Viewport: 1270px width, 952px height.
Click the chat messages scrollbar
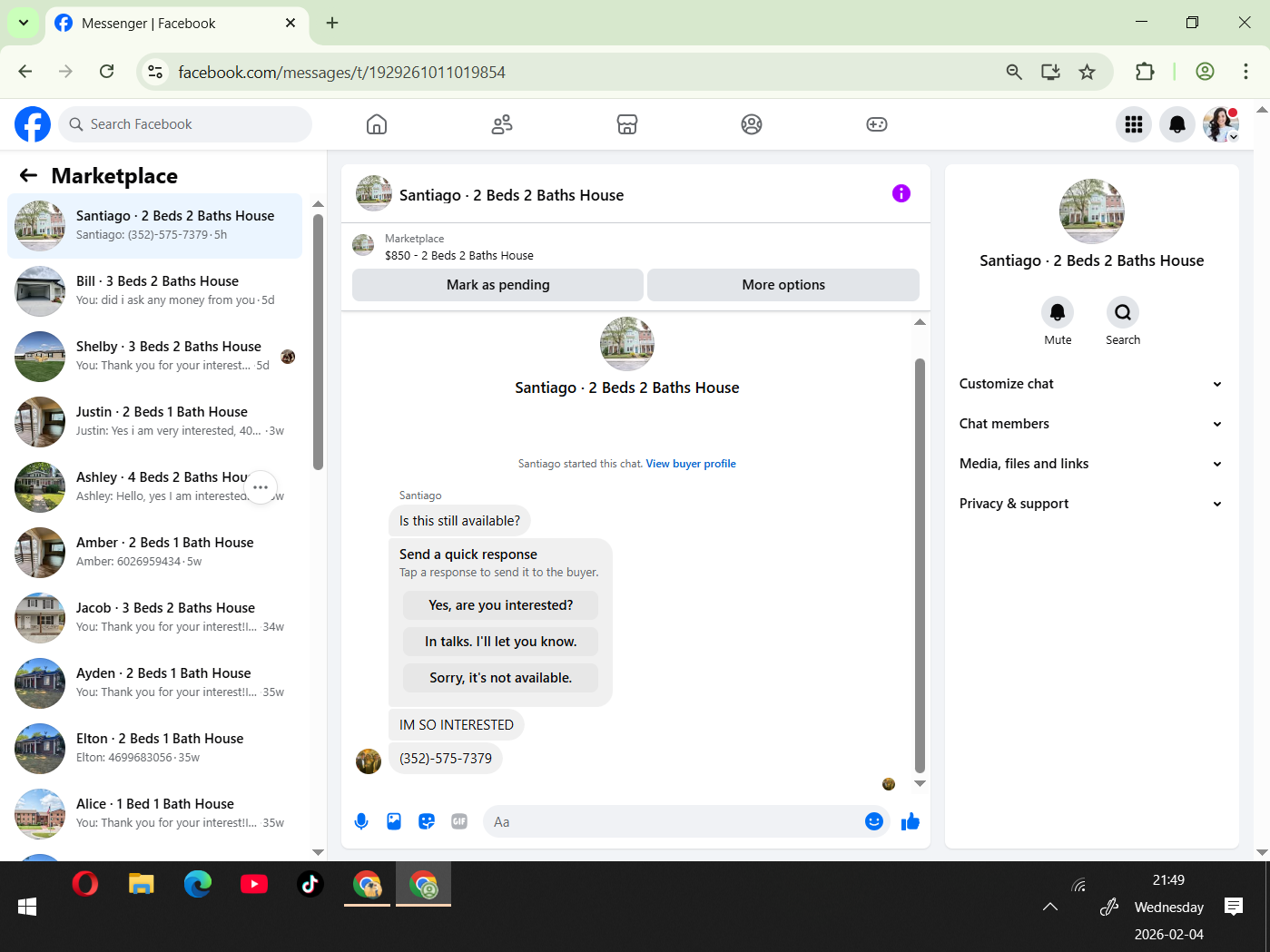(x=920, y=564)
